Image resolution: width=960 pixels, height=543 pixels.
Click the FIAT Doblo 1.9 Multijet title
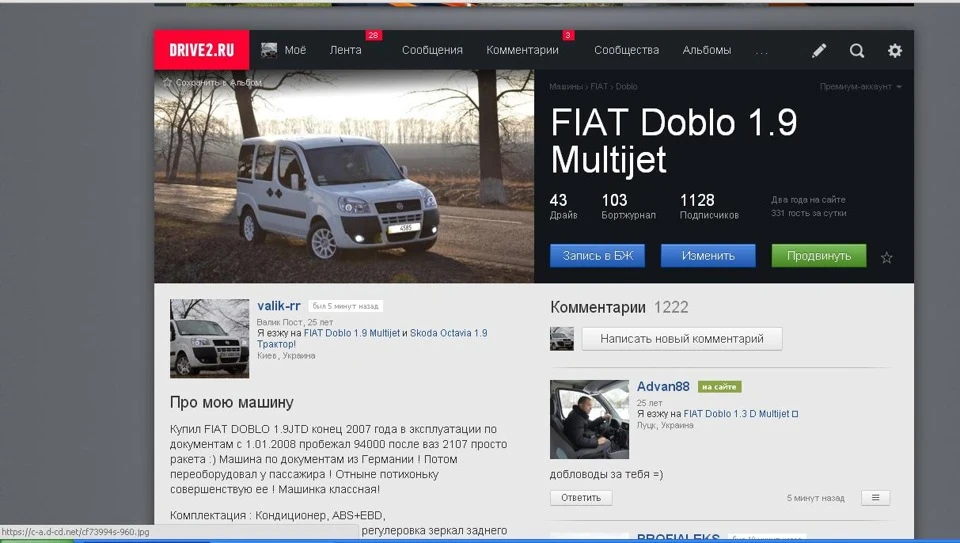[x=673, y=141]
